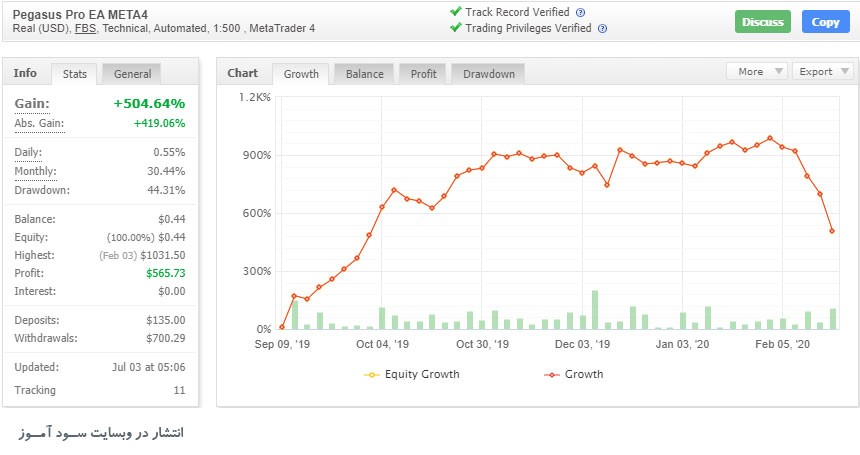Screen dimensions: 860x455
Task: Expand the More dropdown
Action: 757,71
